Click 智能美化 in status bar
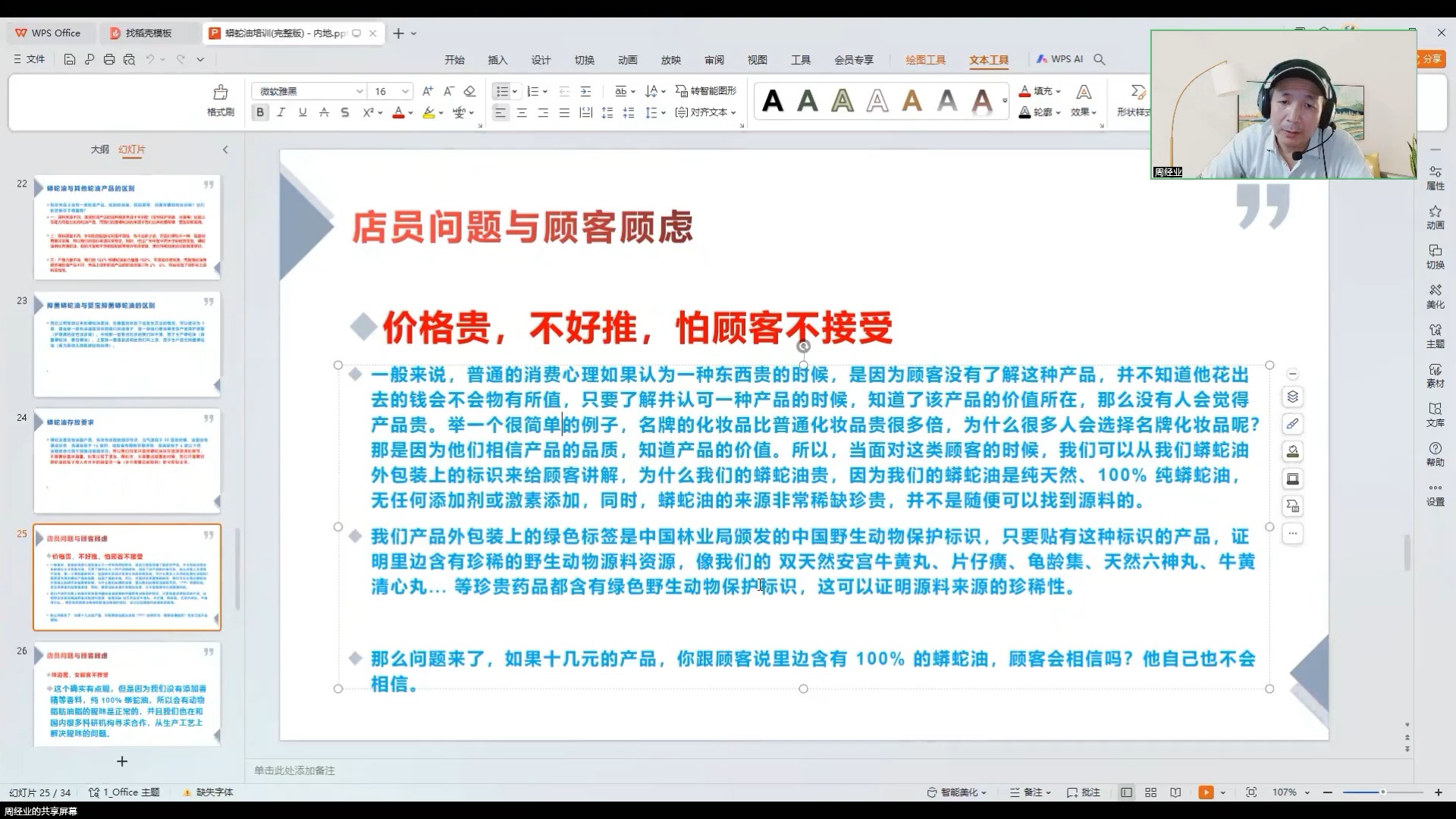 coord(956,792)
